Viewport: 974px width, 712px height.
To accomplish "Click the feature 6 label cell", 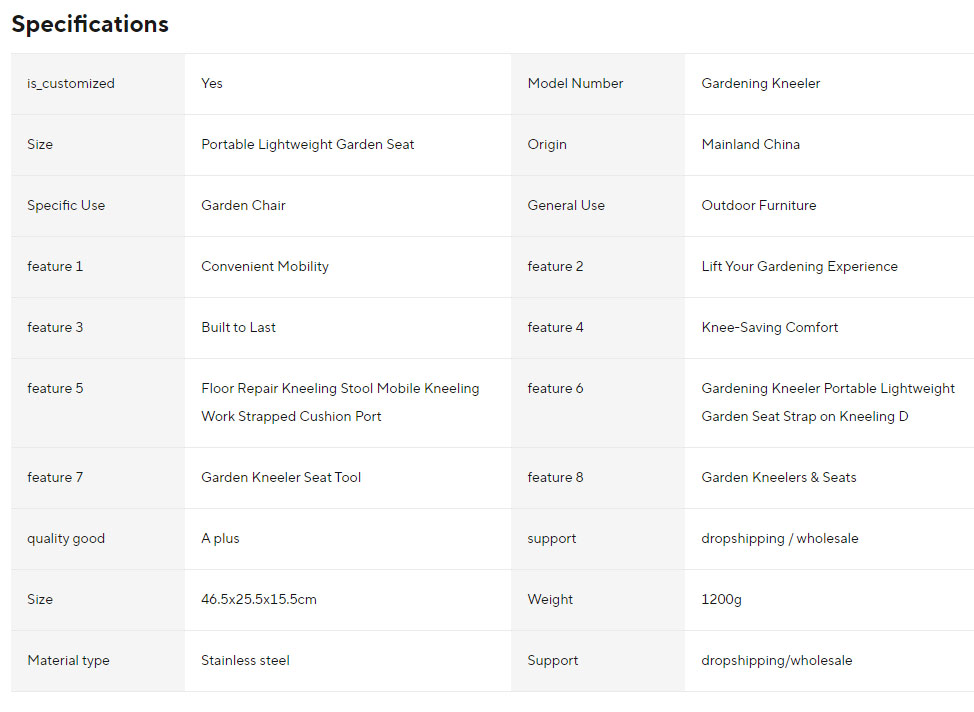I will click(x=598, y=403).
